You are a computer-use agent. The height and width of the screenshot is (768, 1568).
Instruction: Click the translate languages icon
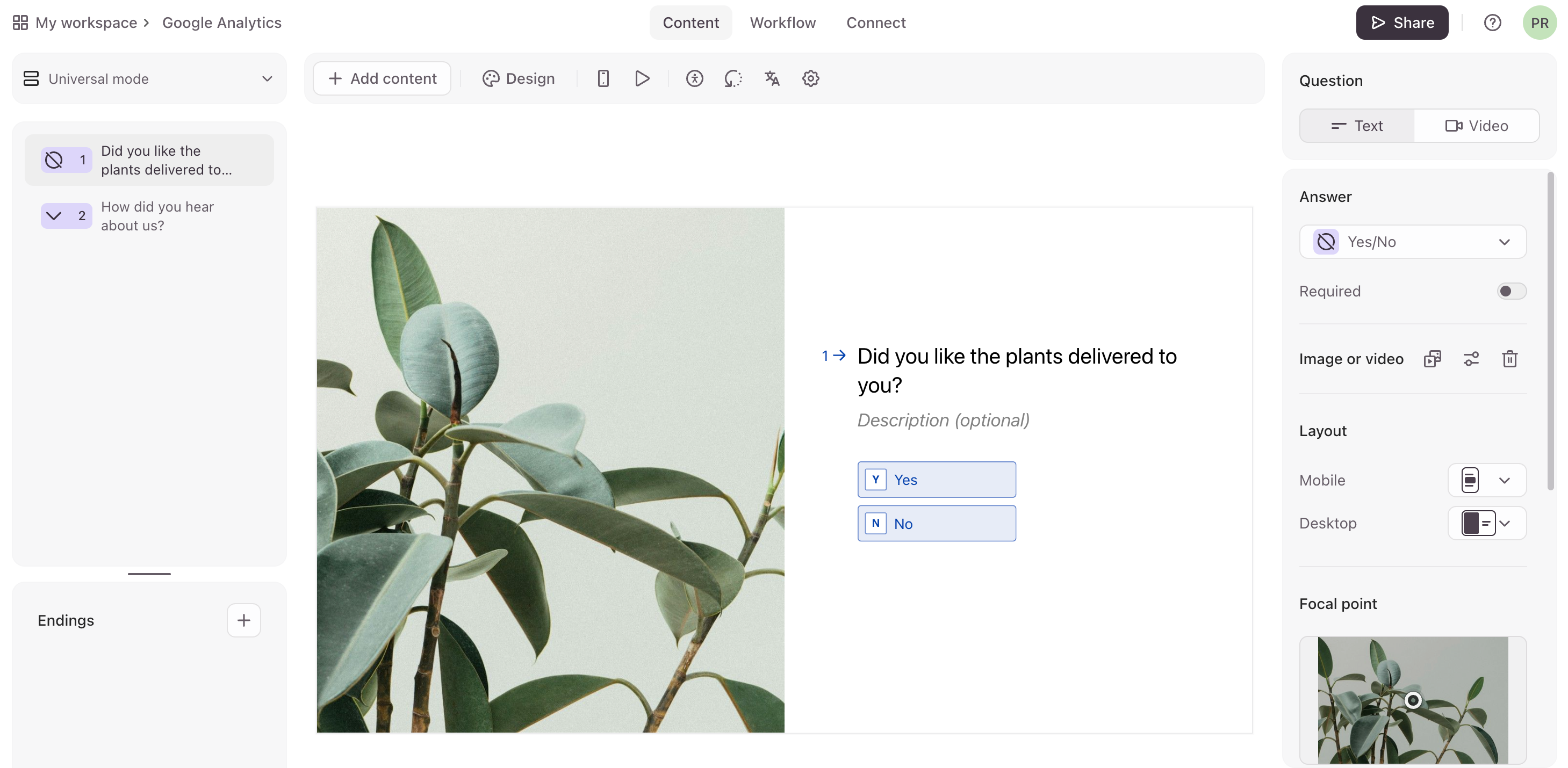[x=772, y=78]
